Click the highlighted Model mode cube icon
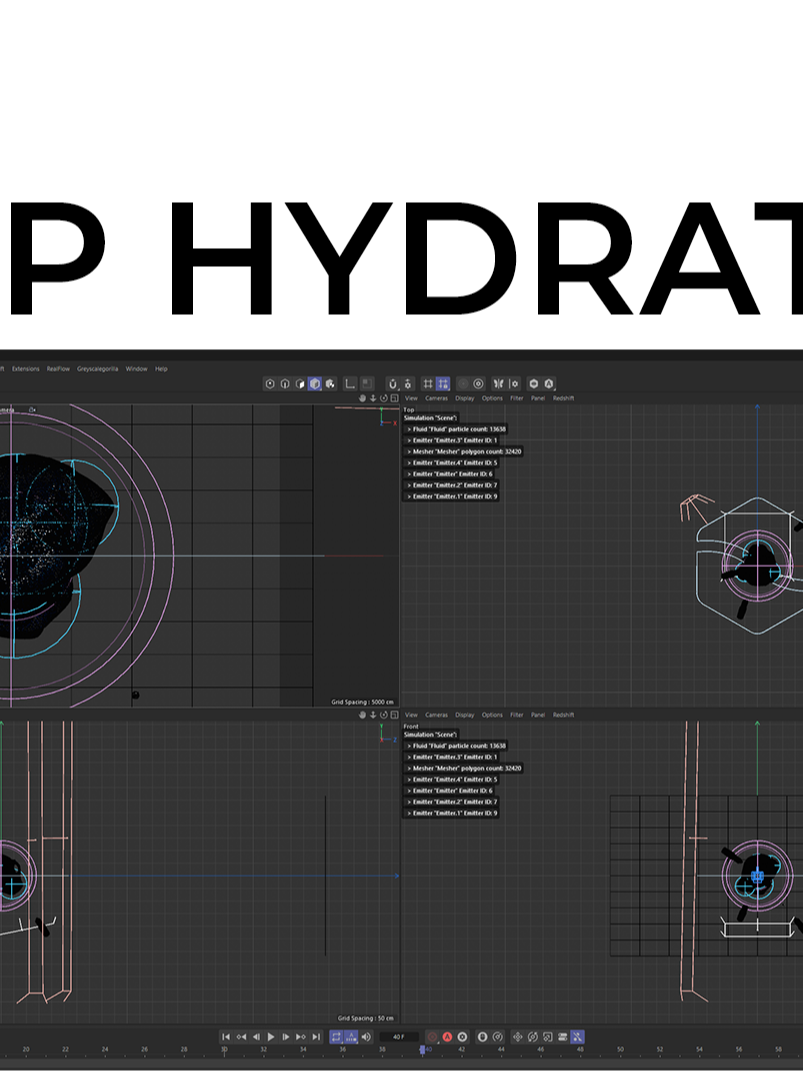Image resolution: width=803 pixels, height=1071 pixels. tap(315, 384)
